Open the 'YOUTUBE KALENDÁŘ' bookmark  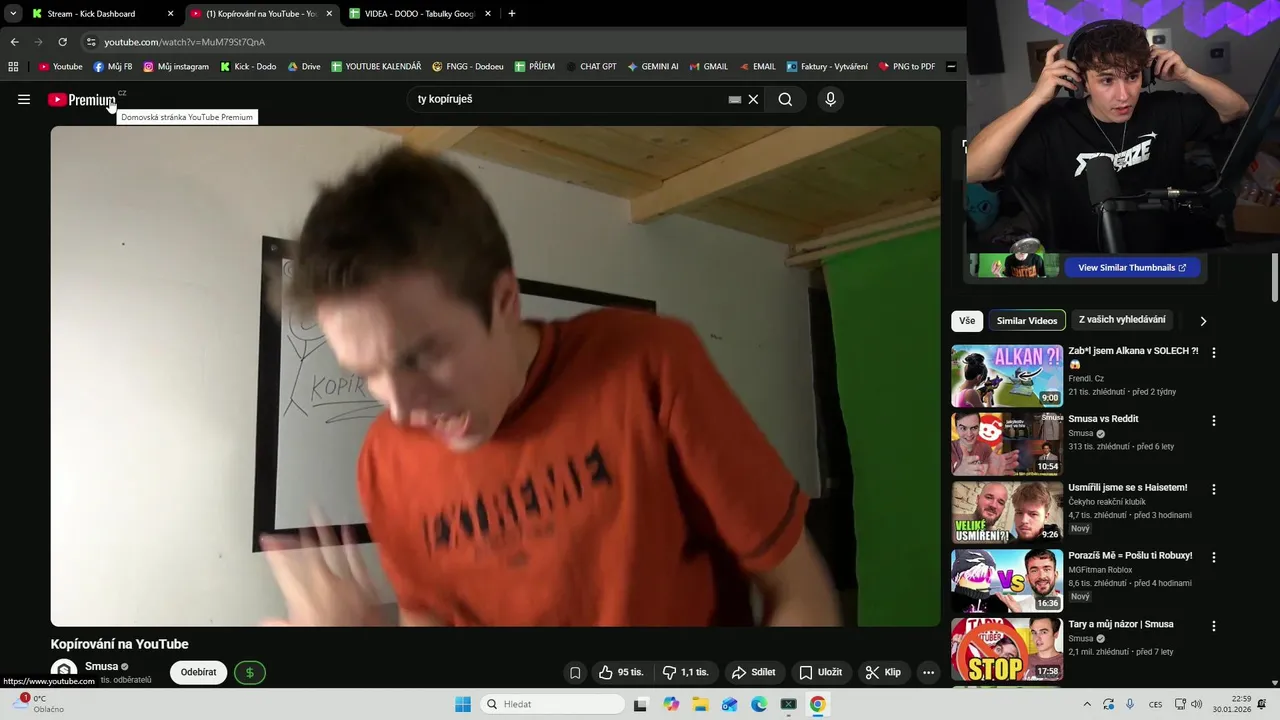(376, 67)
